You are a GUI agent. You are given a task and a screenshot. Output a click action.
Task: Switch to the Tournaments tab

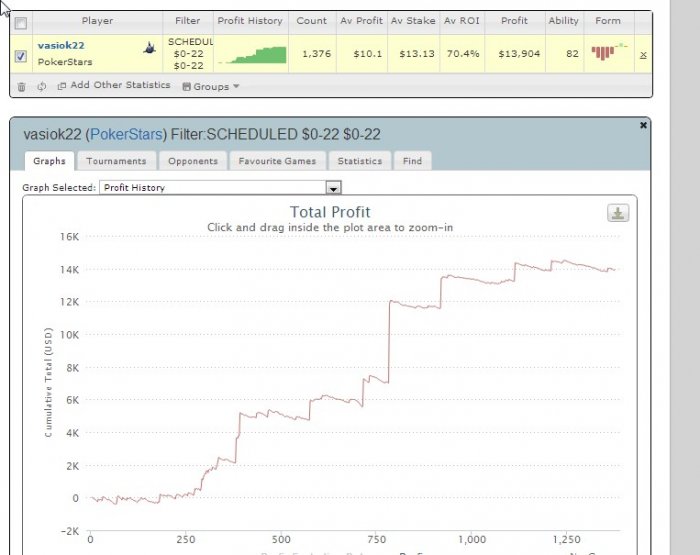(116, 161)
